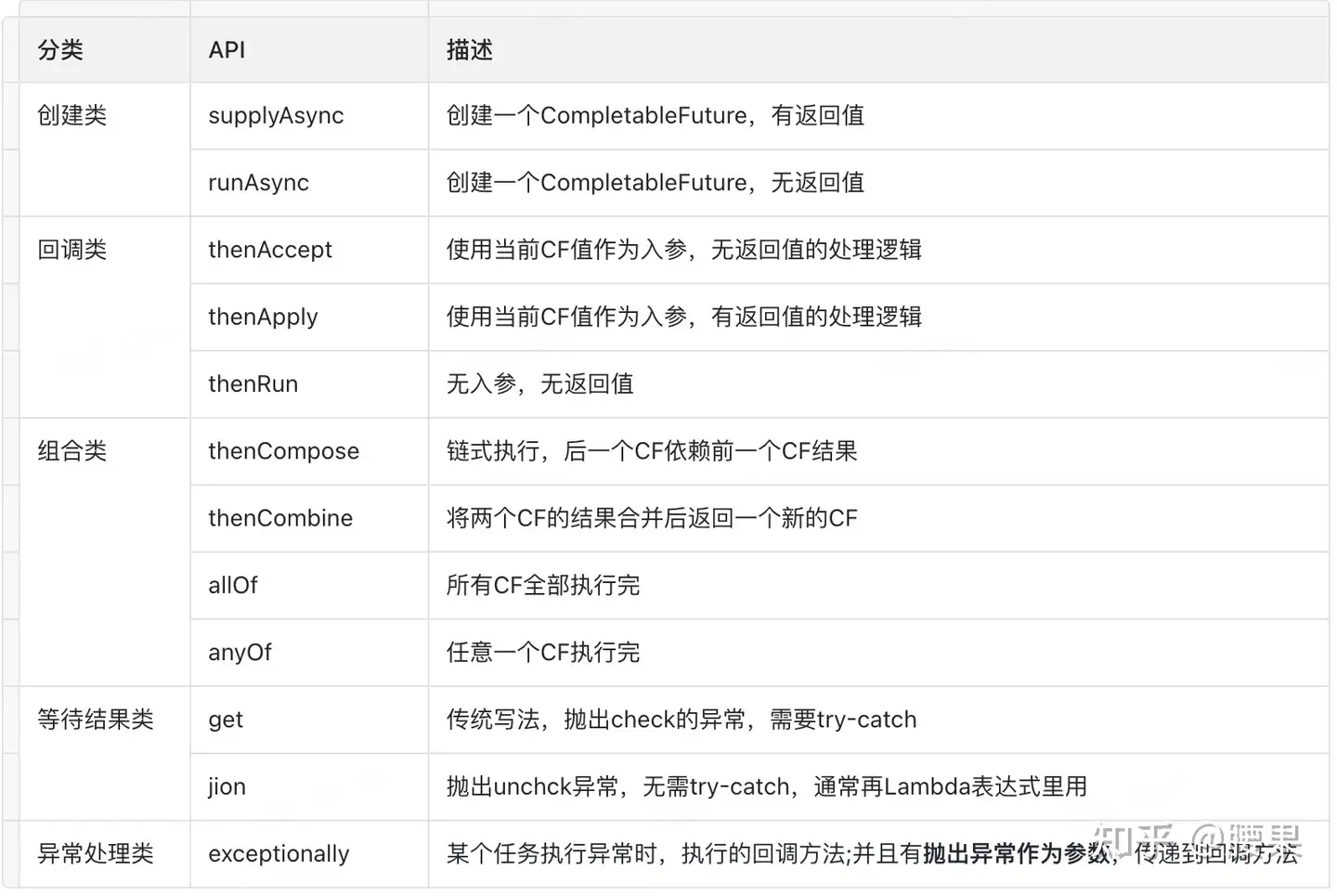Click the thenCombine table cell

(x=280, y=518)
